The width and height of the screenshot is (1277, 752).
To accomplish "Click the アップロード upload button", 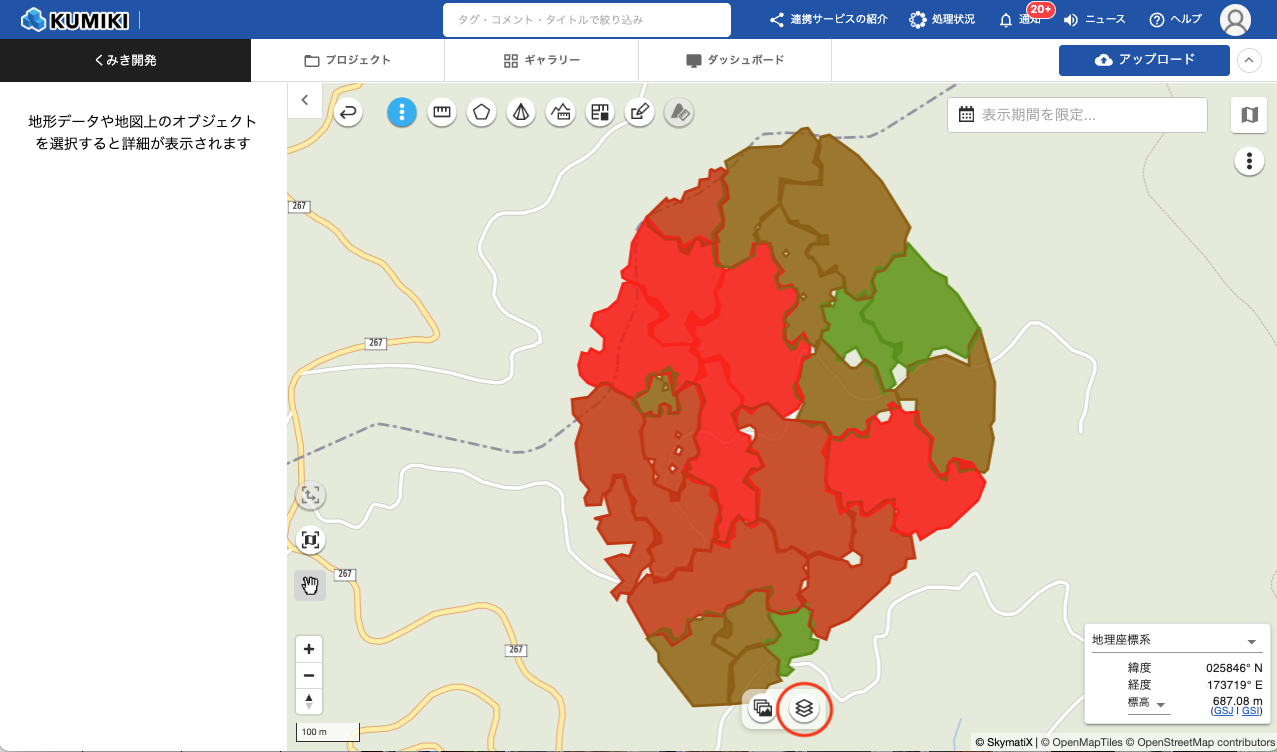I will [1144, 60].
